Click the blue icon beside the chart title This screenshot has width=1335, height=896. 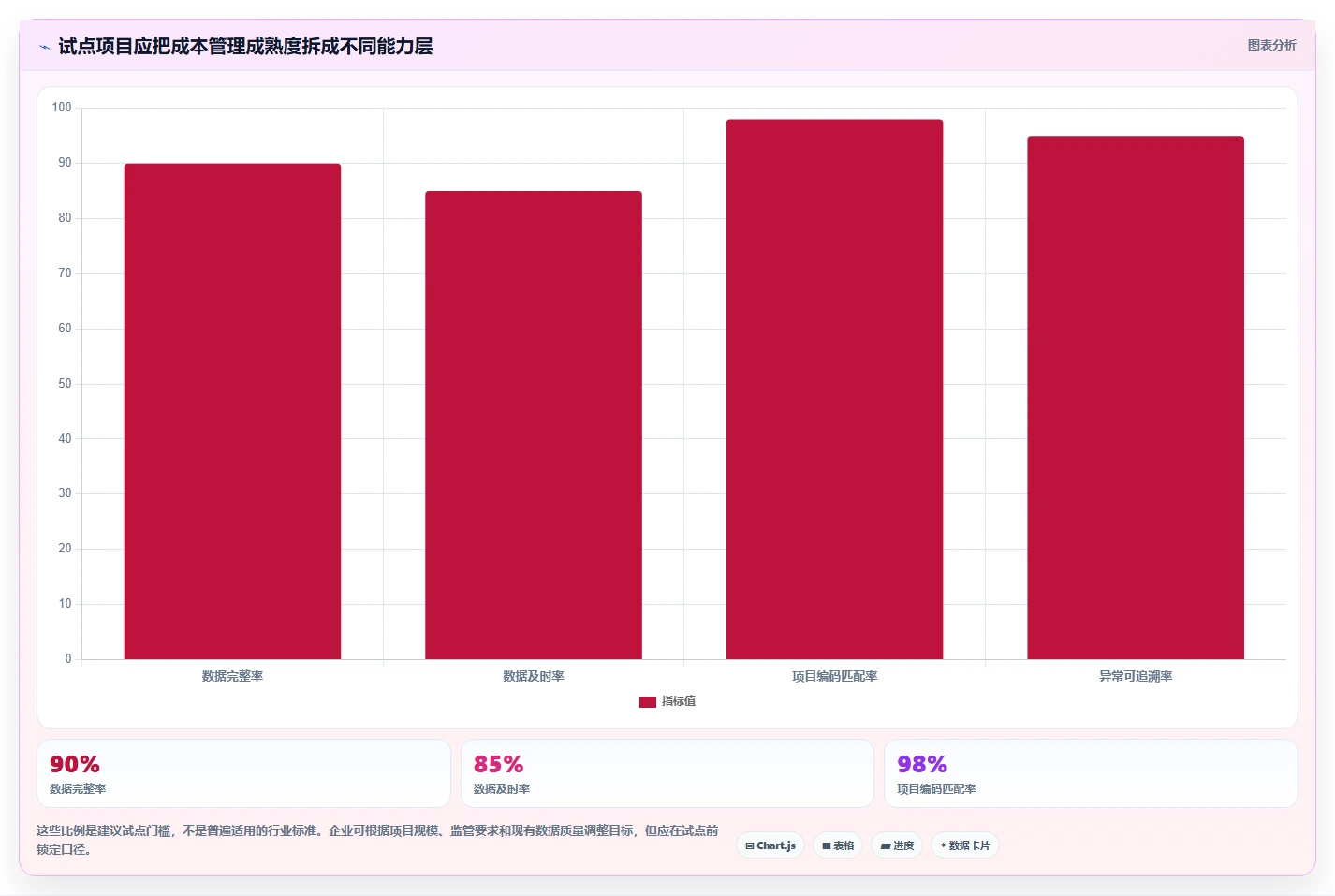pyautogui.click(x=44, y=47)
